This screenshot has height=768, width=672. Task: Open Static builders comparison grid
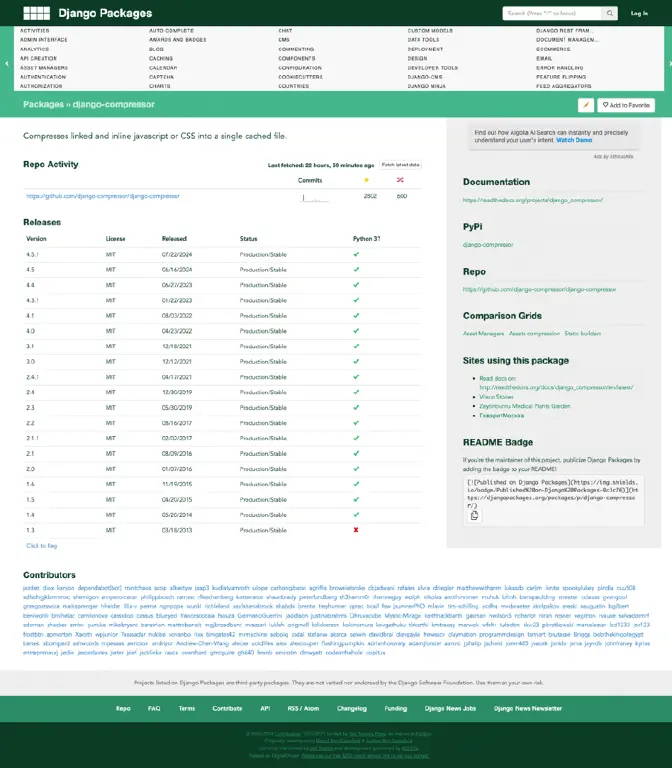pos(582,334)
